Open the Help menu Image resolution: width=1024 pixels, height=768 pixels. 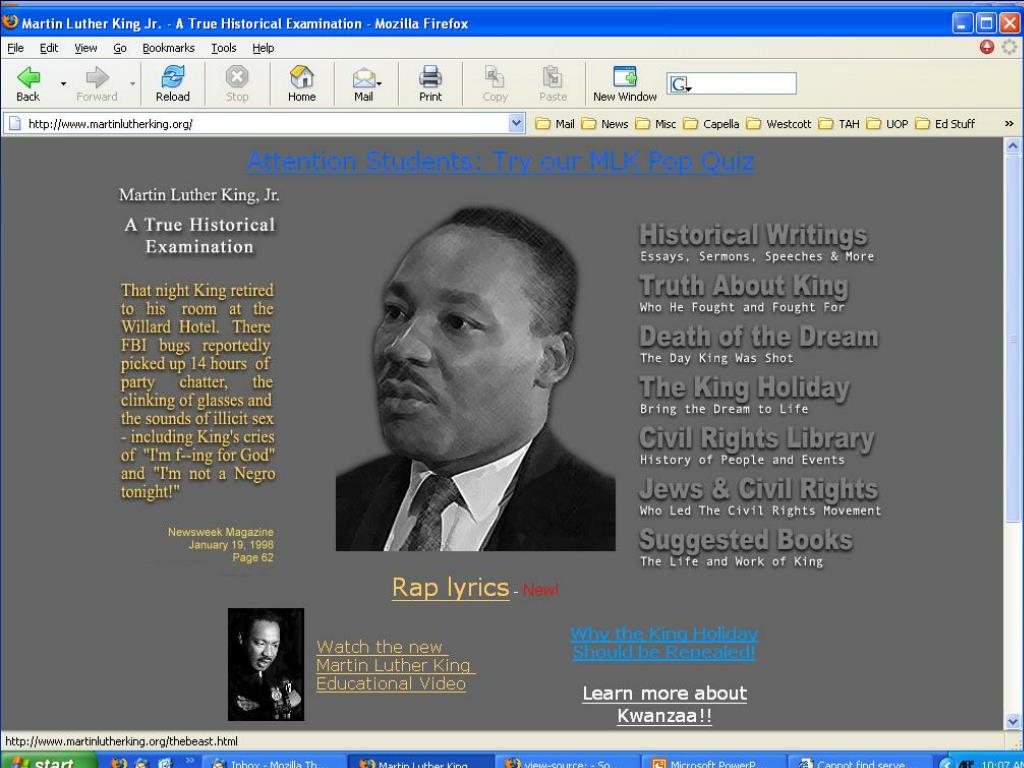pyautogui.click(x=263, y=48)
